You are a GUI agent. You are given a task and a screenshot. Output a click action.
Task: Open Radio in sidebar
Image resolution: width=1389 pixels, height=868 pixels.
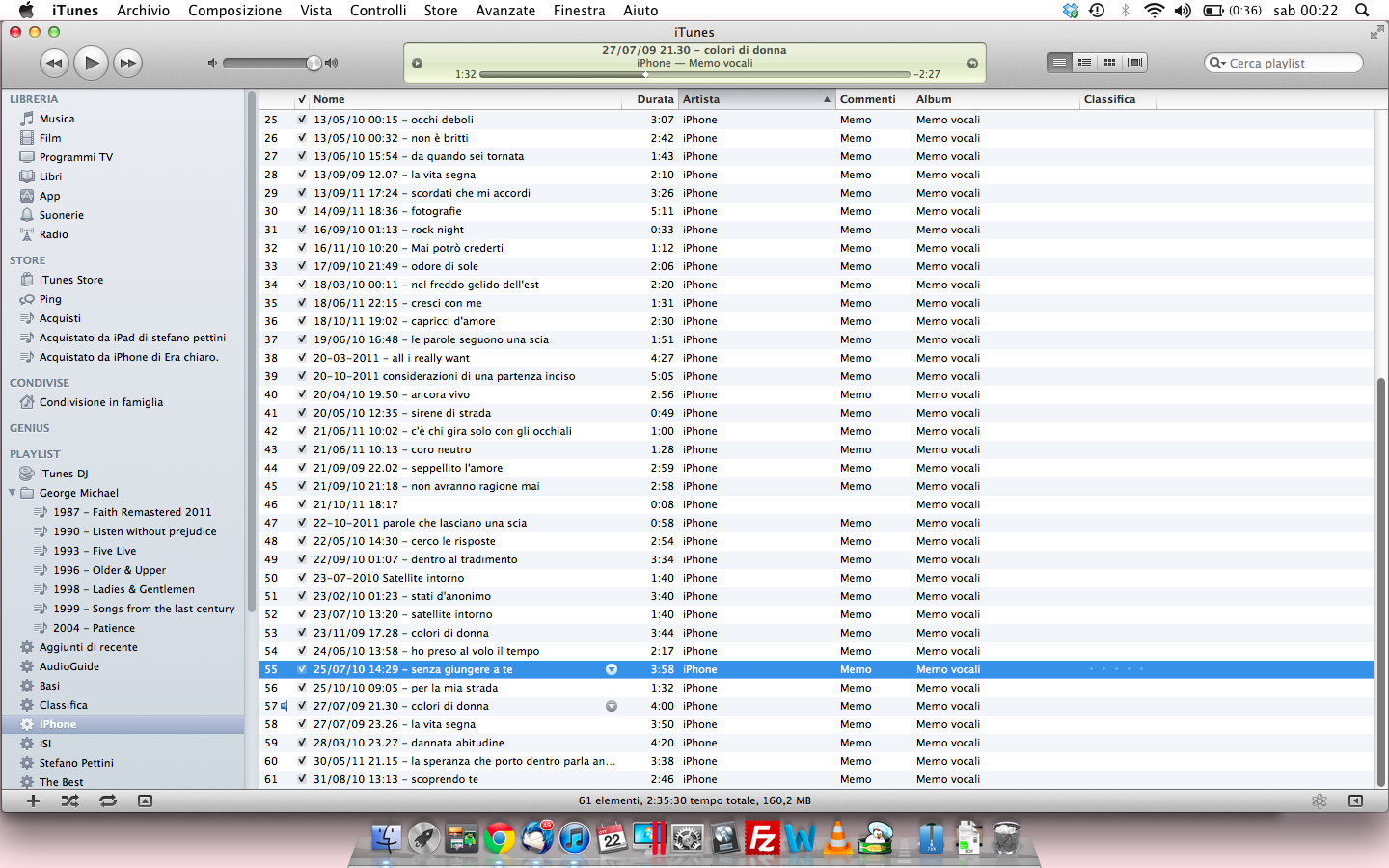[53, 234]
